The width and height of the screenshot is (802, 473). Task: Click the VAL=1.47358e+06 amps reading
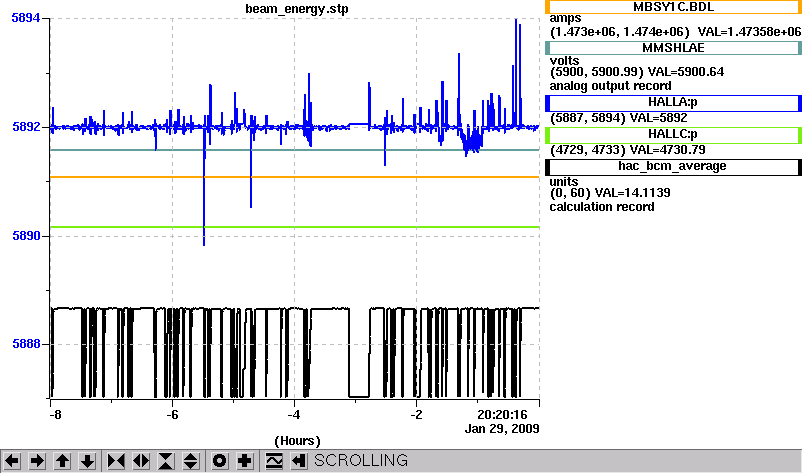tap(749, 32)
